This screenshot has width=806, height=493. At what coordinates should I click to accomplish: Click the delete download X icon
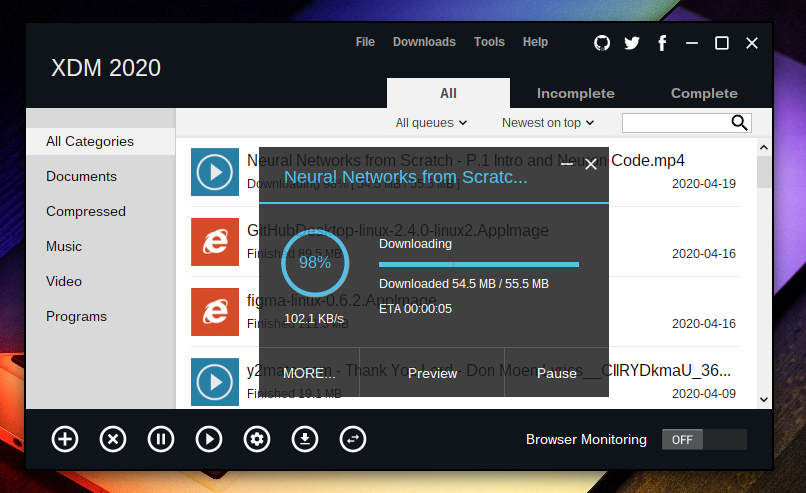(113, 439)
